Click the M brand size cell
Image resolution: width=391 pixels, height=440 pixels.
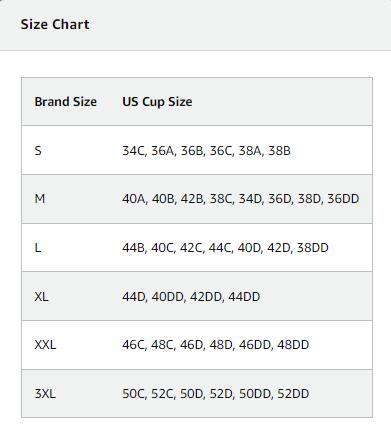tap(40, 199)
